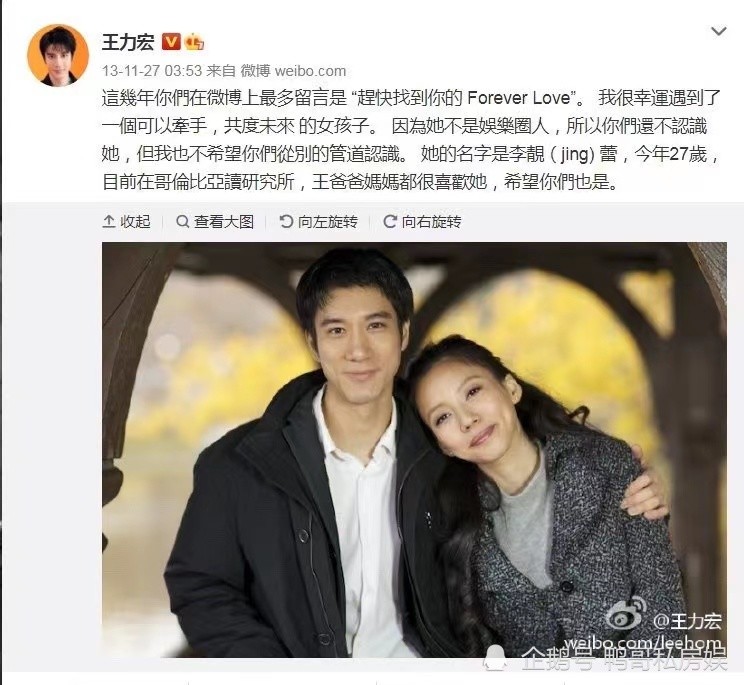Click the penguin logo at photo bottom
Viewport: 744px width, 685px height.
point(495,657)
